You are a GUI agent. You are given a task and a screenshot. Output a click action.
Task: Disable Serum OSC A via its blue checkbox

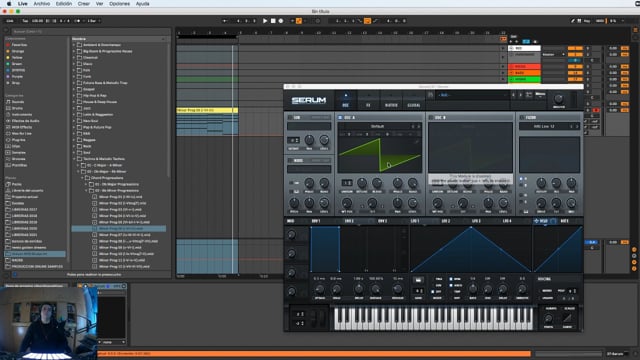pyautogui.click(x=340, y=118)
